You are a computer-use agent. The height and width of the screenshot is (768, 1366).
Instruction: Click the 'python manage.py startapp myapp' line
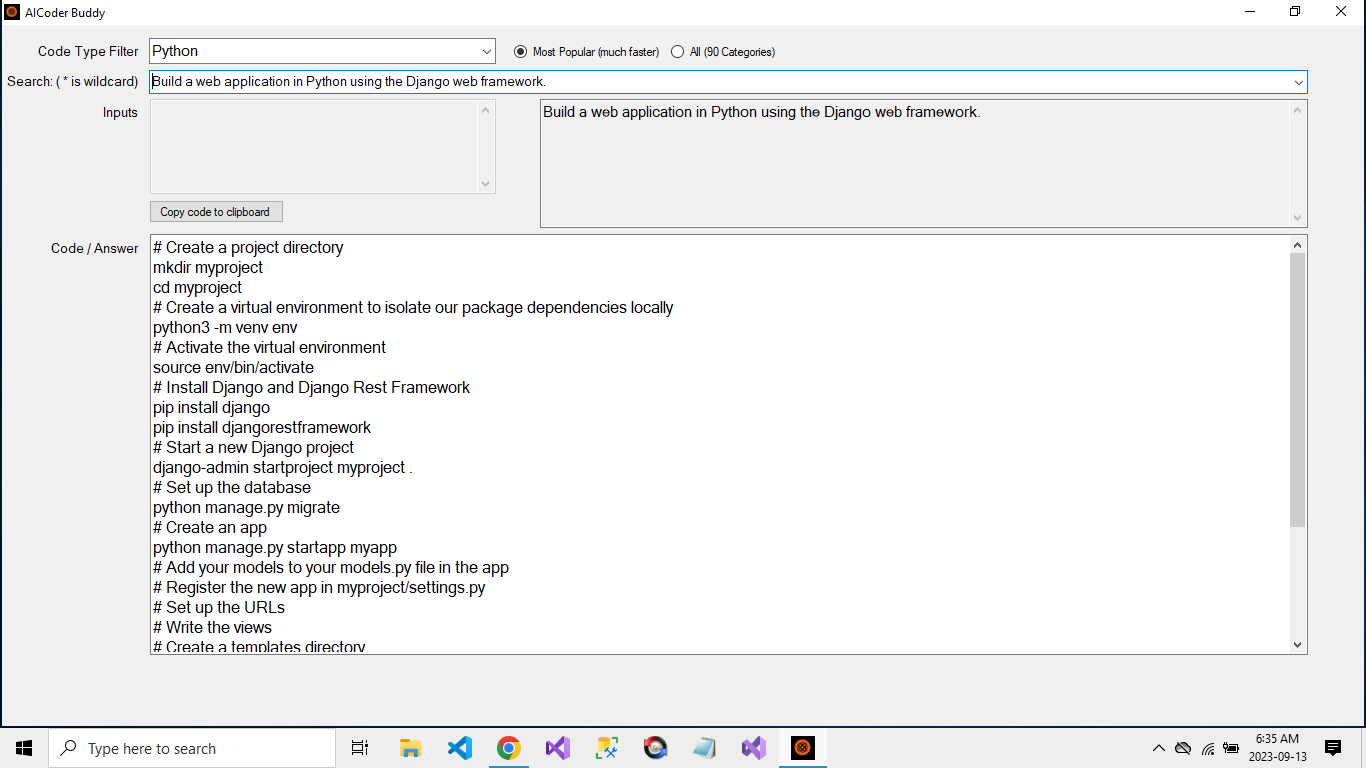pos(275,548)
